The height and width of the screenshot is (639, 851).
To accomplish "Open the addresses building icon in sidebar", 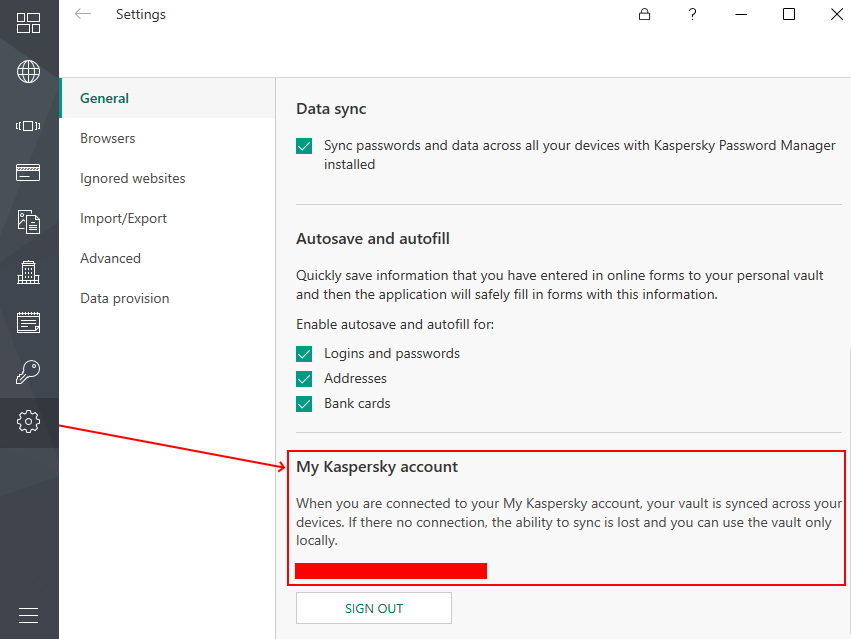I will pyautogui.click(x=28, y=272).
